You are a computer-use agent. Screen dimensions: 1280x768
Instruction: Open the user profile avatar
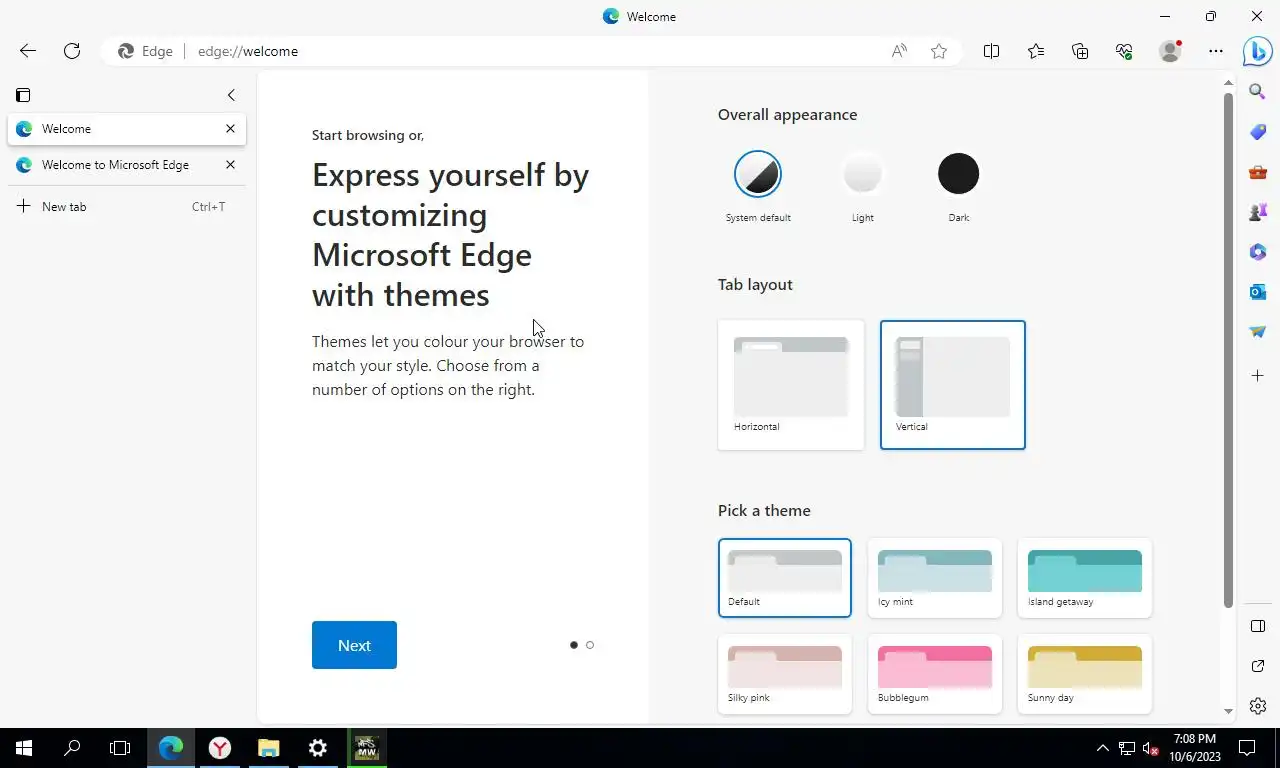1170,51
